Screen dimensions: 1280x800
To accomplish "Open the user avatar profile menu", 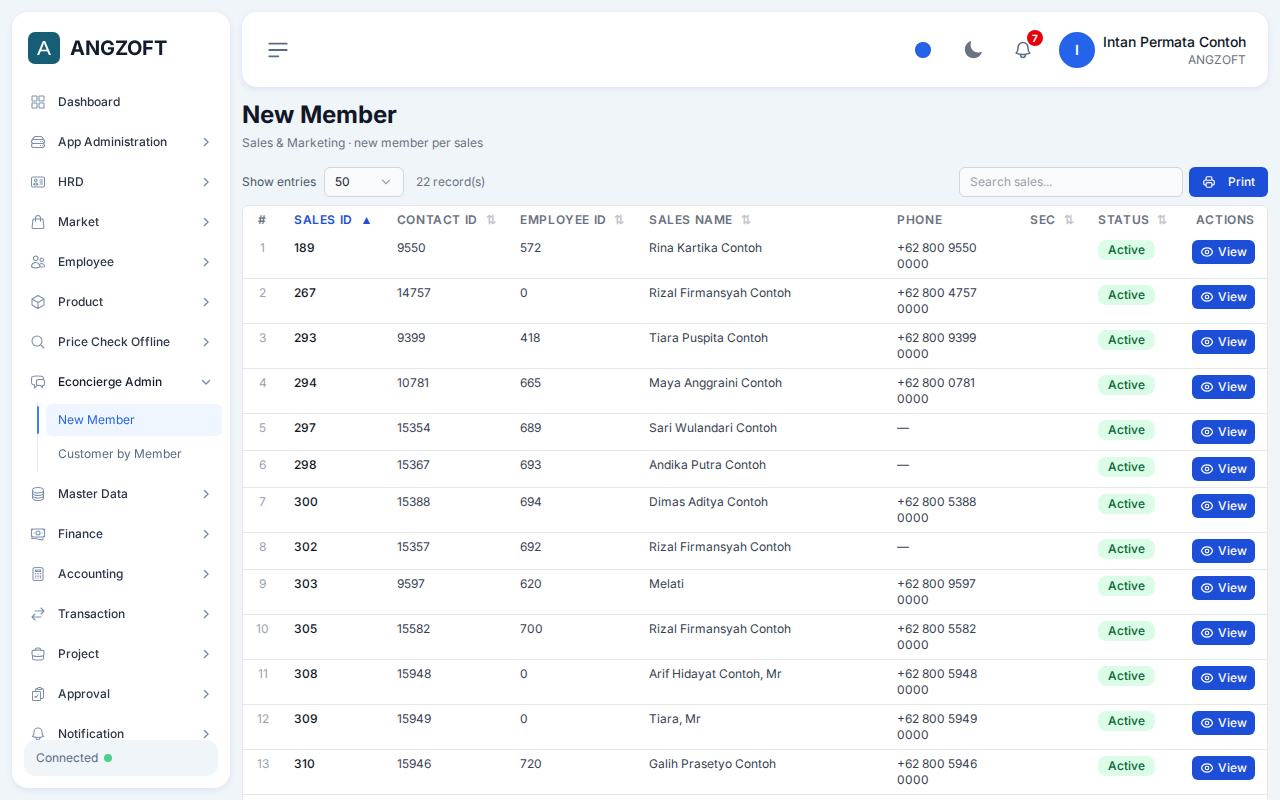I will click(x=1077, y=50).
